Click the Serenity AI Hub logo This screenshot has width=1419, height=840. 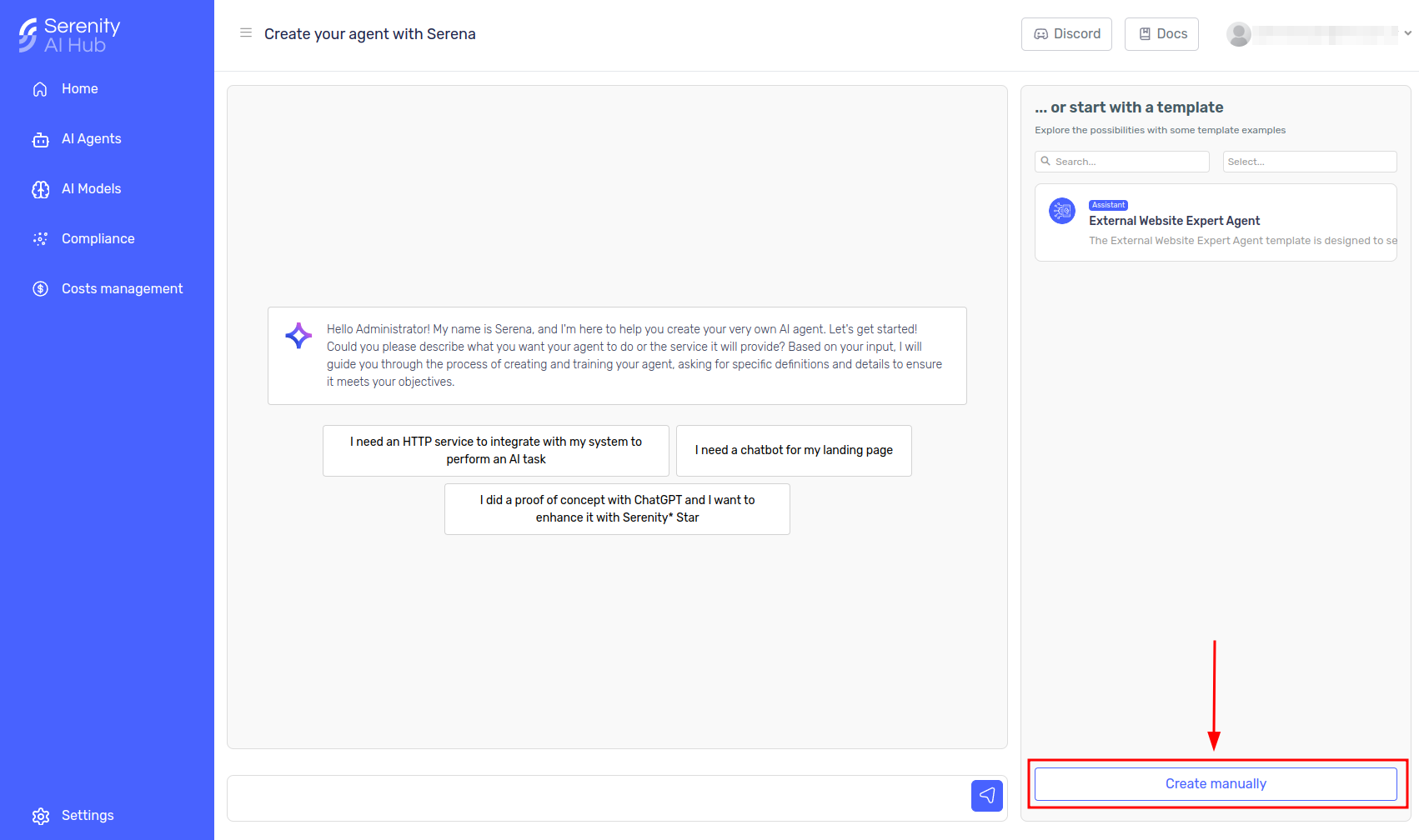click(x=69, y=35)
